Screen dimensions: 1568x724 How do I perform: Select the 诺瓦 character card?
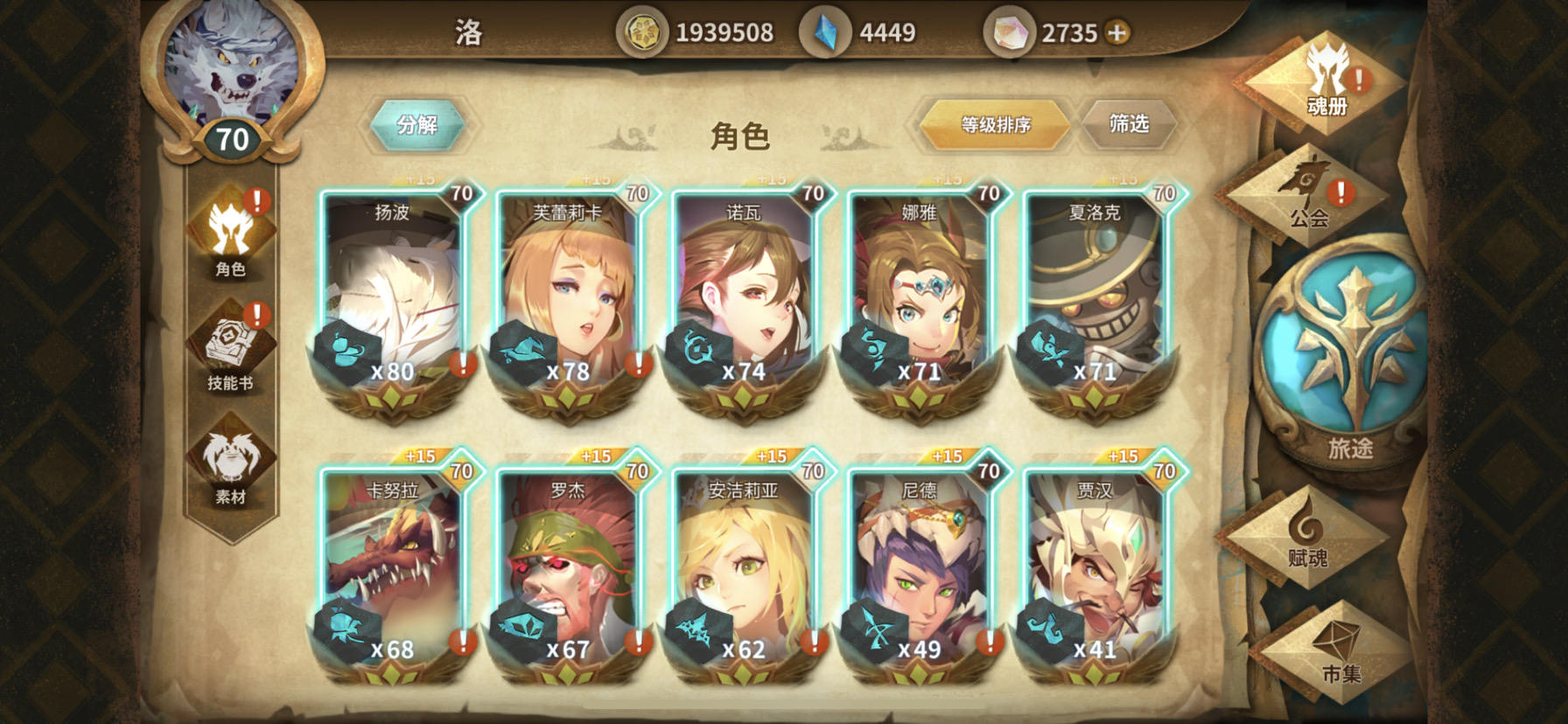click(744, 302)
